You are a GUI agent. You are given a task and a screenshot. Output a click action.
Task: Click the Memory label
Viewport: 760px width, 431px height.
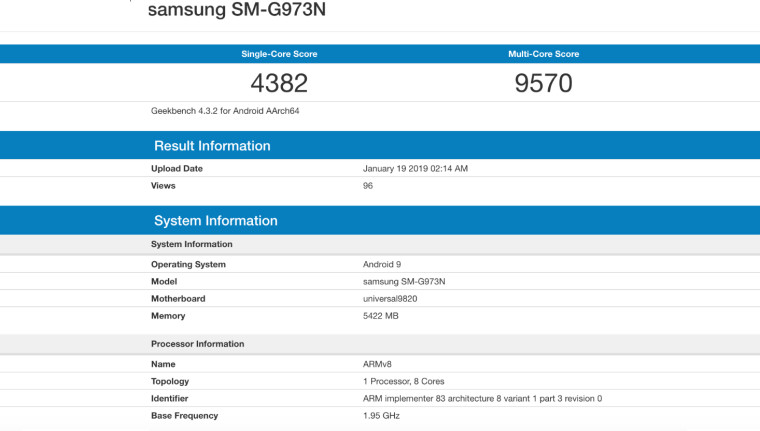[x=168, y=316]
